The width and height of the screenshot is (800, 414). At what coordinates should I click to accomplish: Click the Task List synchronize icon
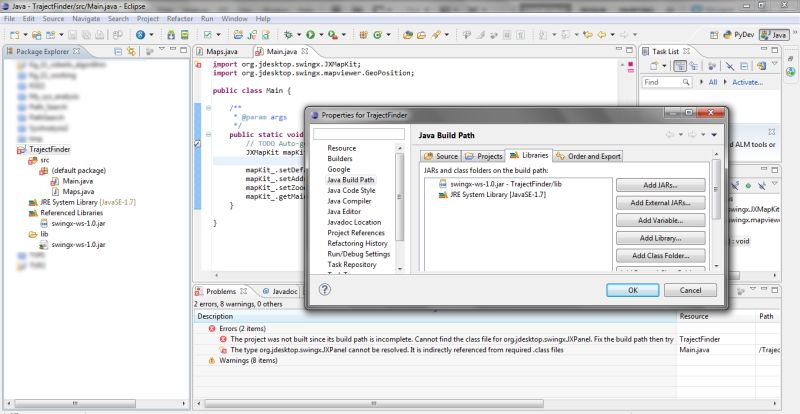[x=761, y=66]
